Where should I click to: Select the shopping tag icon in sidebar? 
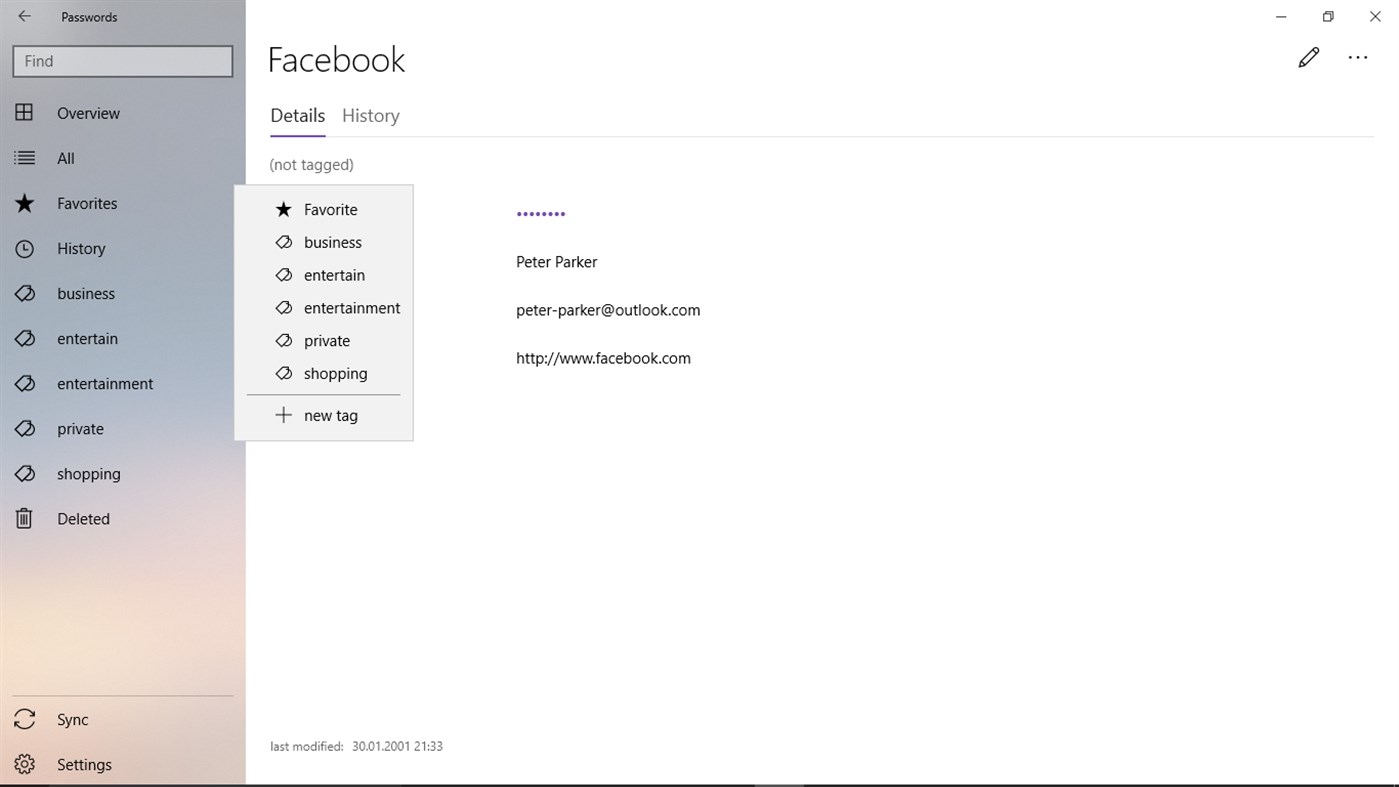[24, 473]
